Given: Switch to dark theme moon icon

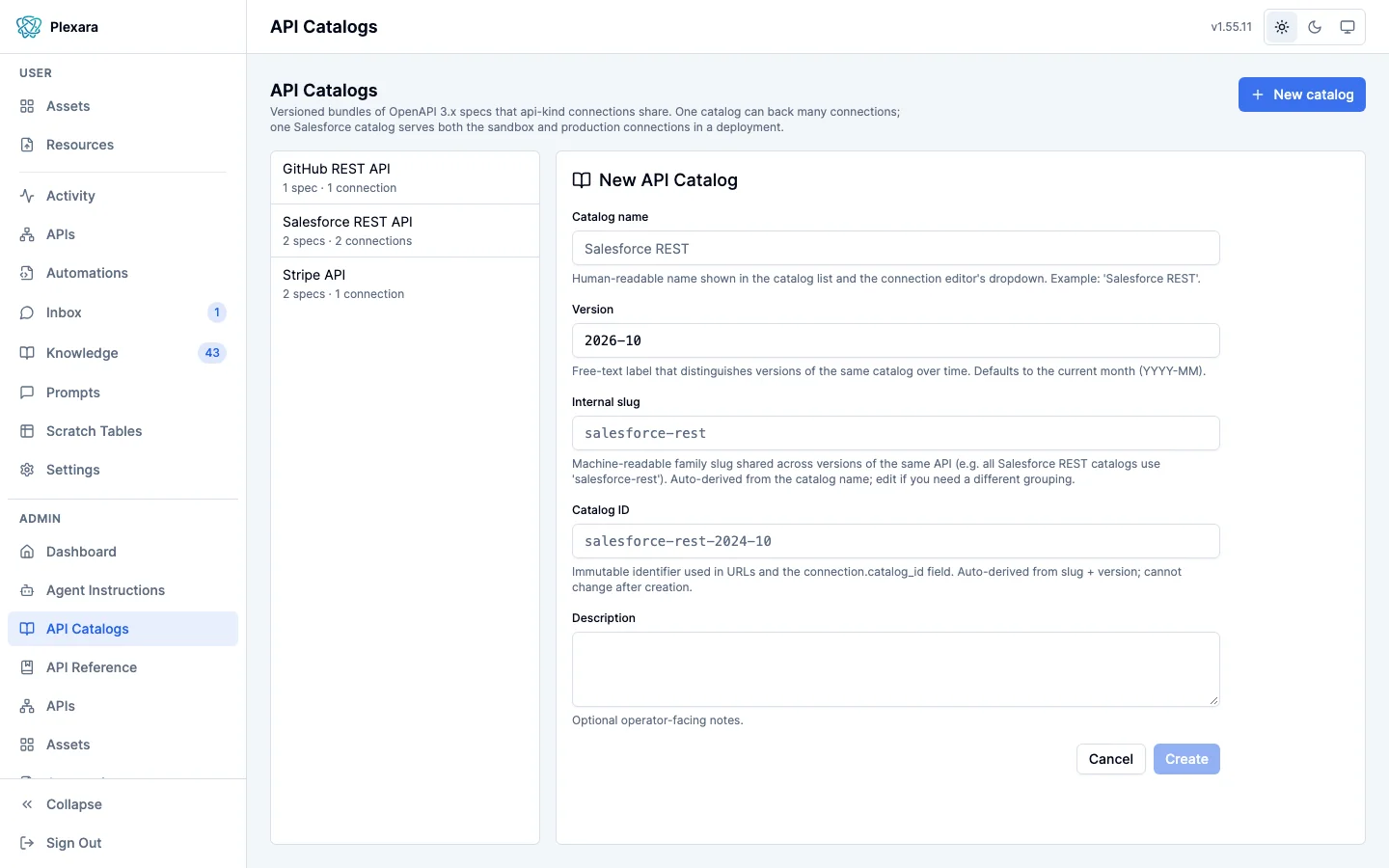Looking at the screenshot, I should (x=1315, y=27).
